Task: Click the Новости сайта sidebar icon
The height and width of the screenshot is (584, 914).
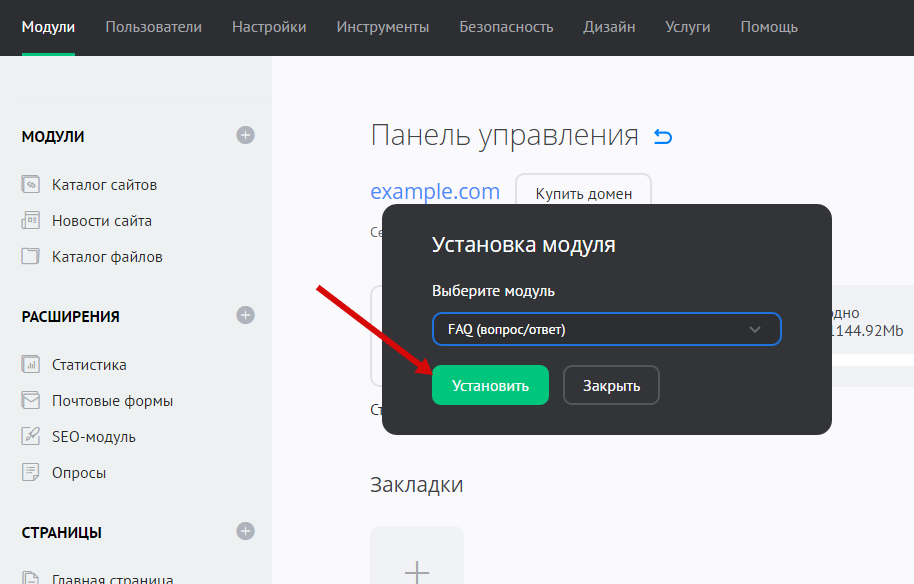Action: pos(31,221)
